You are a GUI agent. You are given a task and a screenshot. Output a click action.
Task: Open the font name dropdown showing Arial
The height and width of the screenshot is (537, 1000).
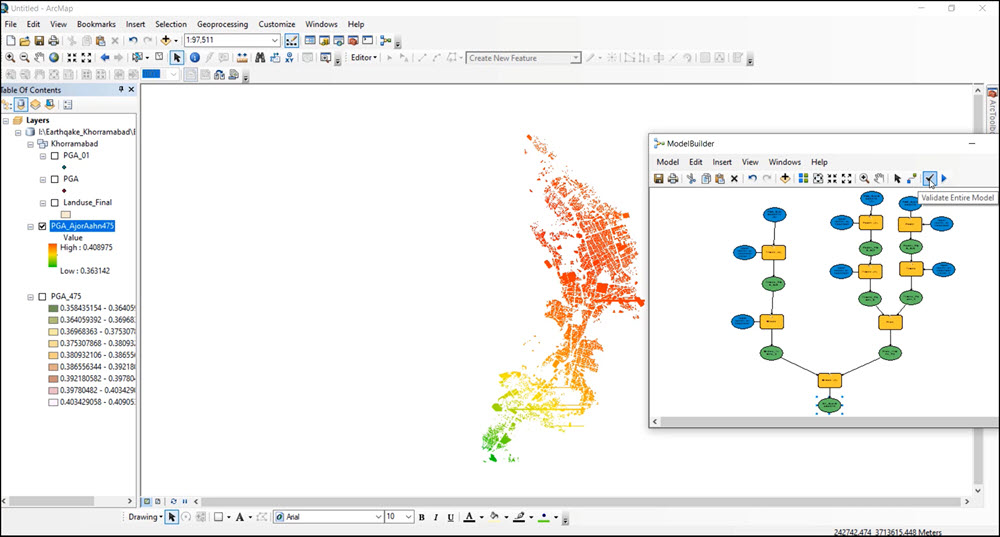[x=378, y=517]
